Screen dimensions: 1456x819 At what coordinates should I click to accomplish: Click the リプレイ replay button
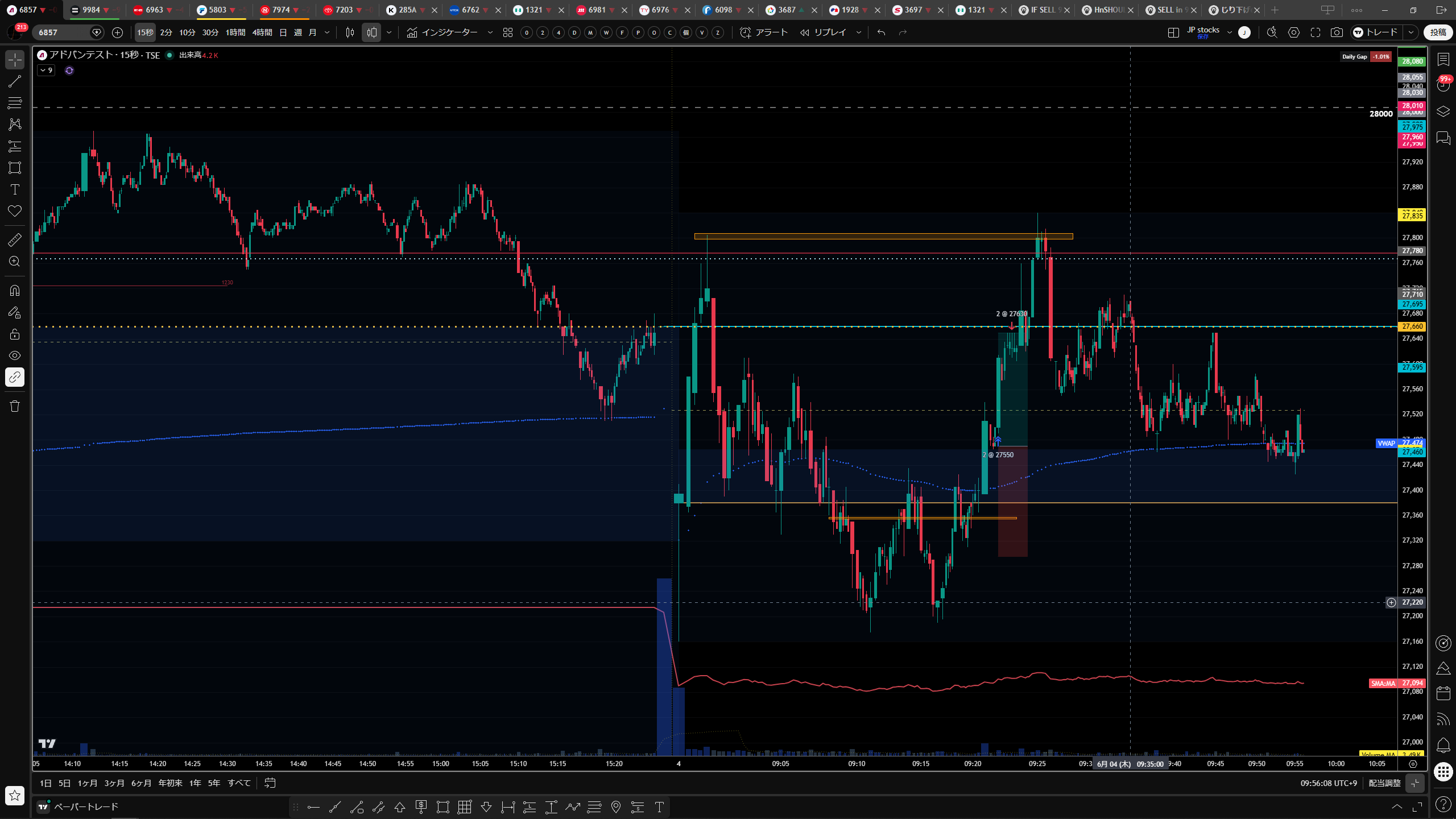click(824, 32)
